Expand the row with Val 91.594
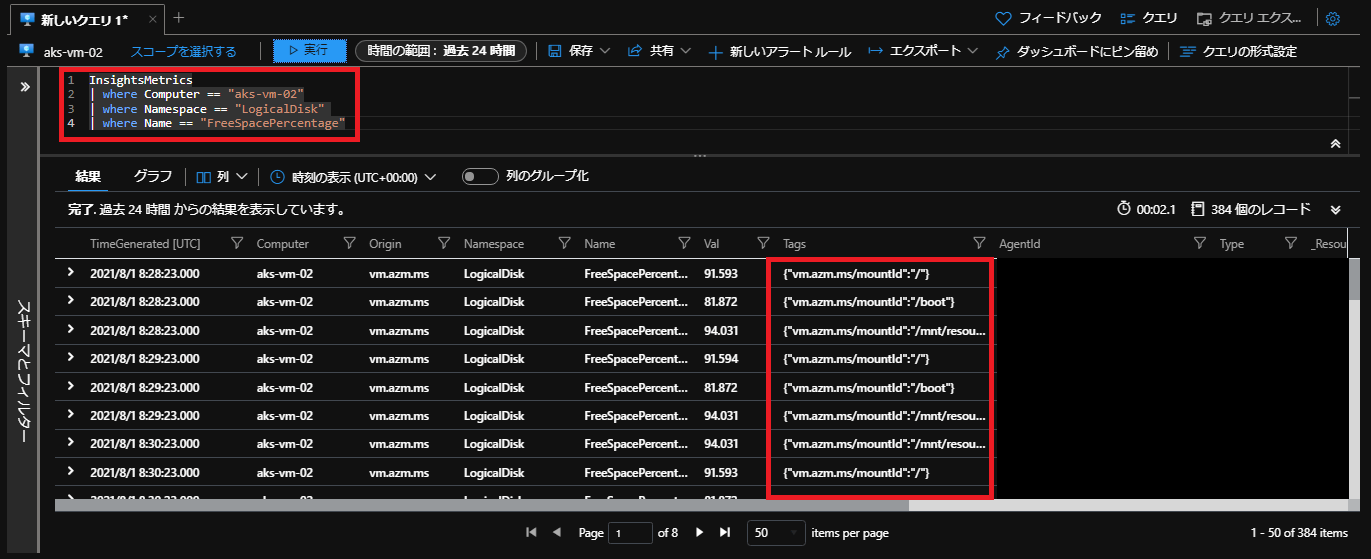 (71, 358)
